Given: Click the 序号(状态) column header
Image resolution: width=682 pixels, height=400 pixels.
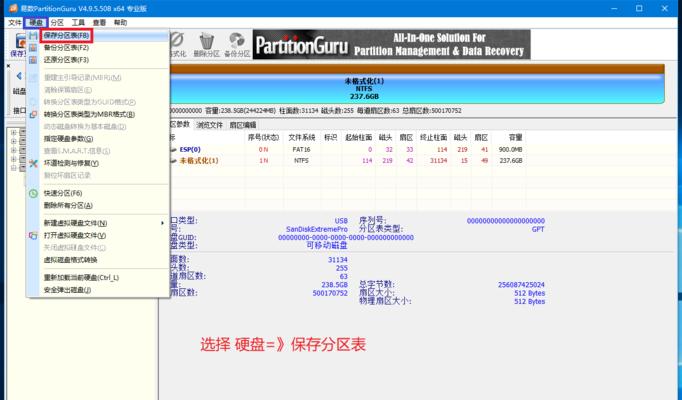Looking at the screenshot, I should 263,138.
